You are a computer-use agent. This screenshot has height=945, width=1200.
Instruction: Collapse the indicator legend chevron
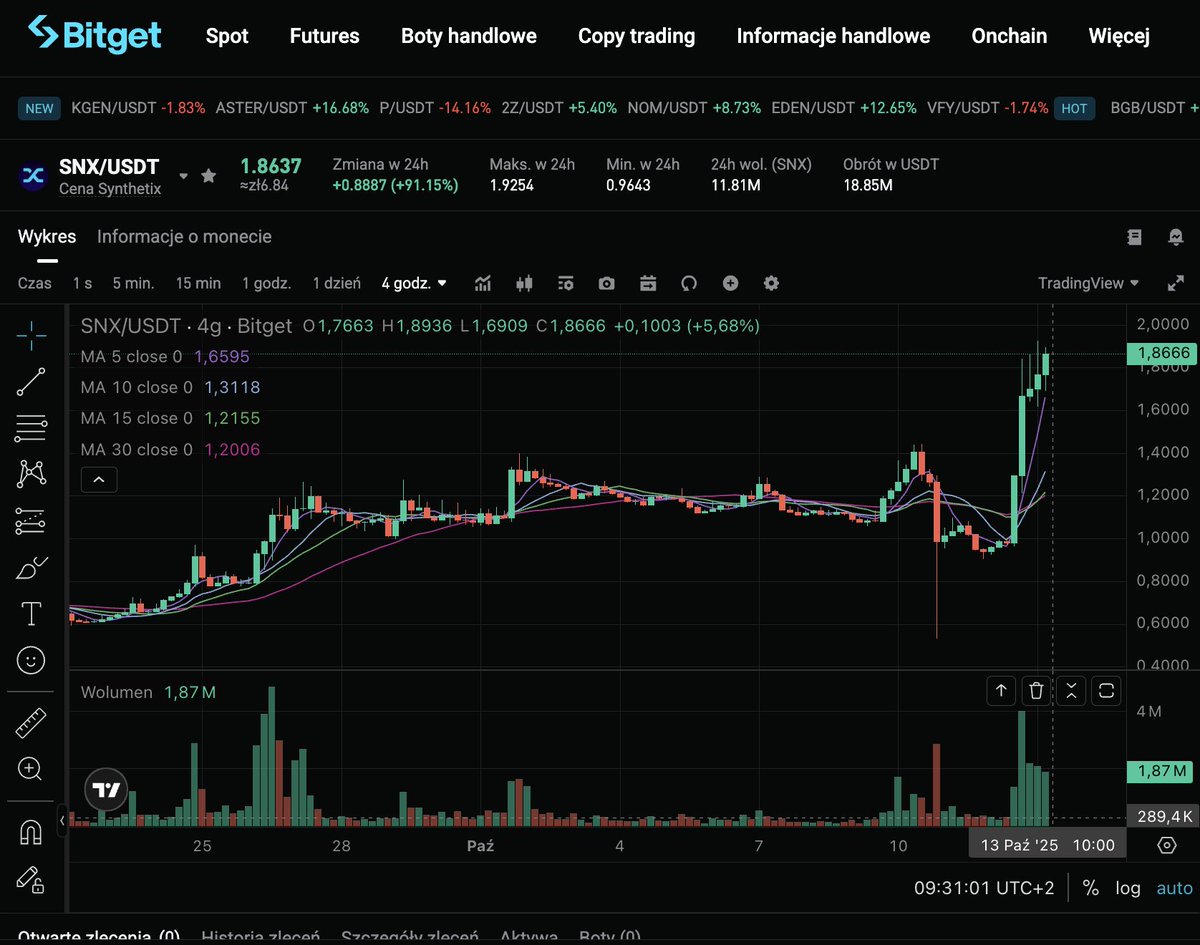click(99, 480)
